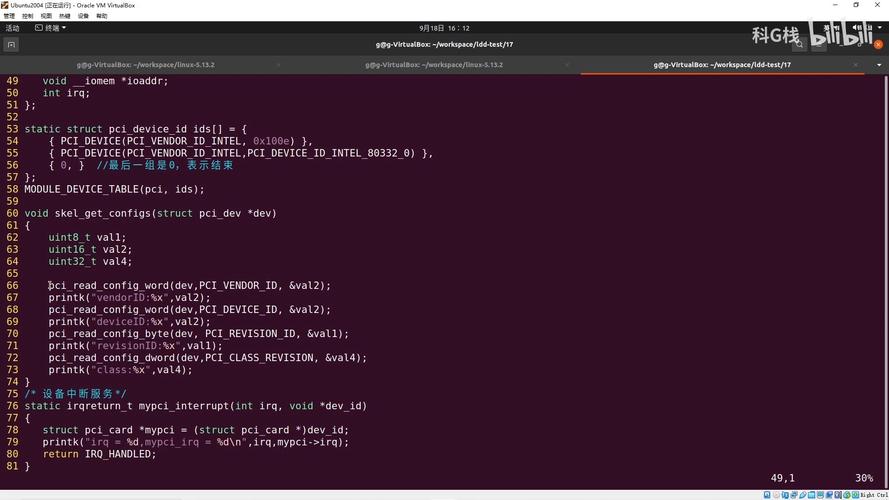Image resolution: width=889 pixels, height=500 pixels.
Task: Click the Right Ctrl host key label
Action: [874, 495]
